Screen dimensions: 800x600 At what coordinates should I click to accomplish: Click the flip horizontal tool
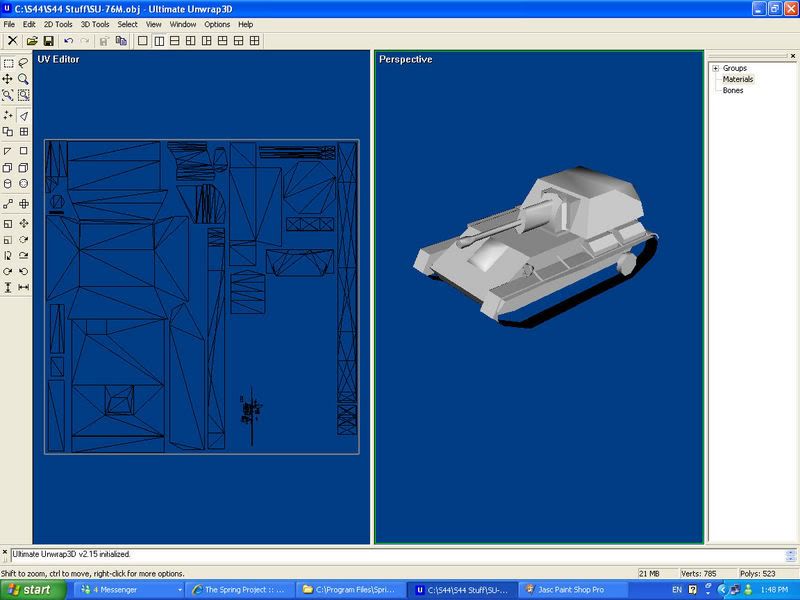coord(23,287)
